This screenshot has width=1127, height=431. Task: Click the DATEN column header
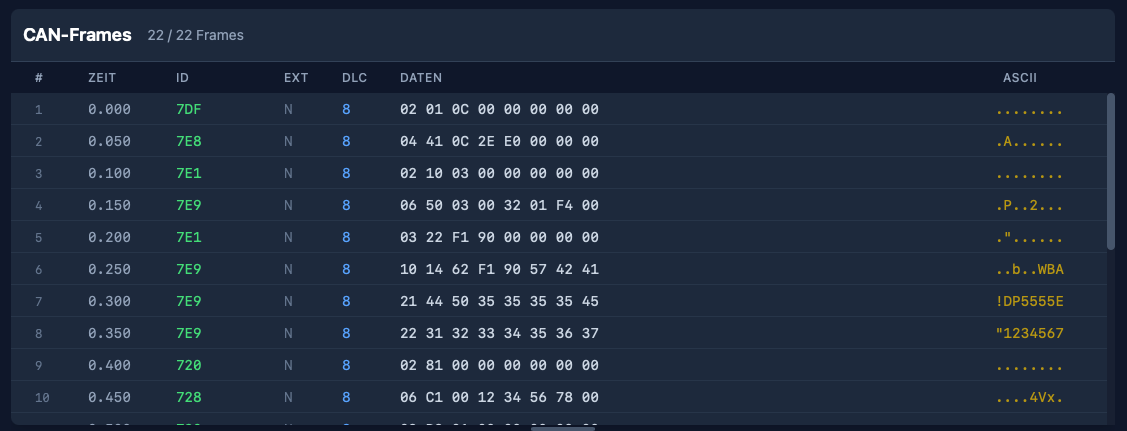point(421,78)
